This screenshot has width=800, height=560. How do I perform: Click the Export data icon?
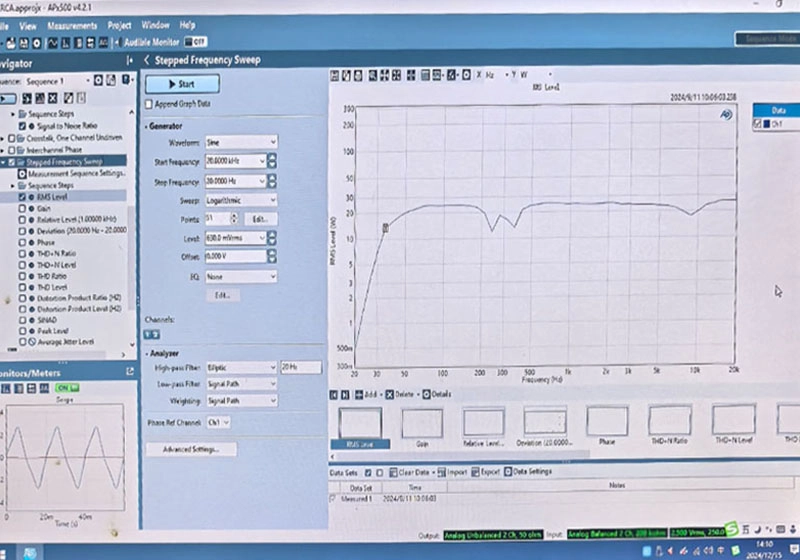click(x=473, y=471)
